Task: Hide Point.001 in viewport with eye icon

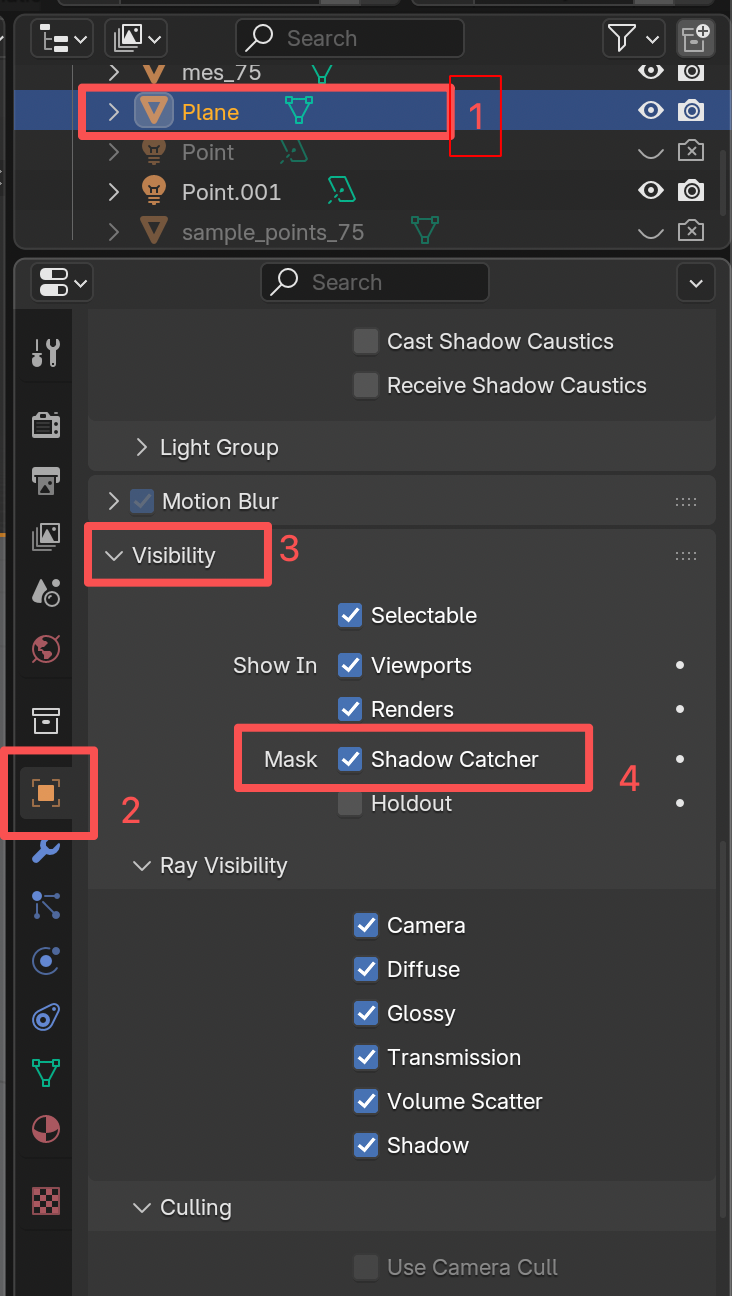Action: (651, 191)
